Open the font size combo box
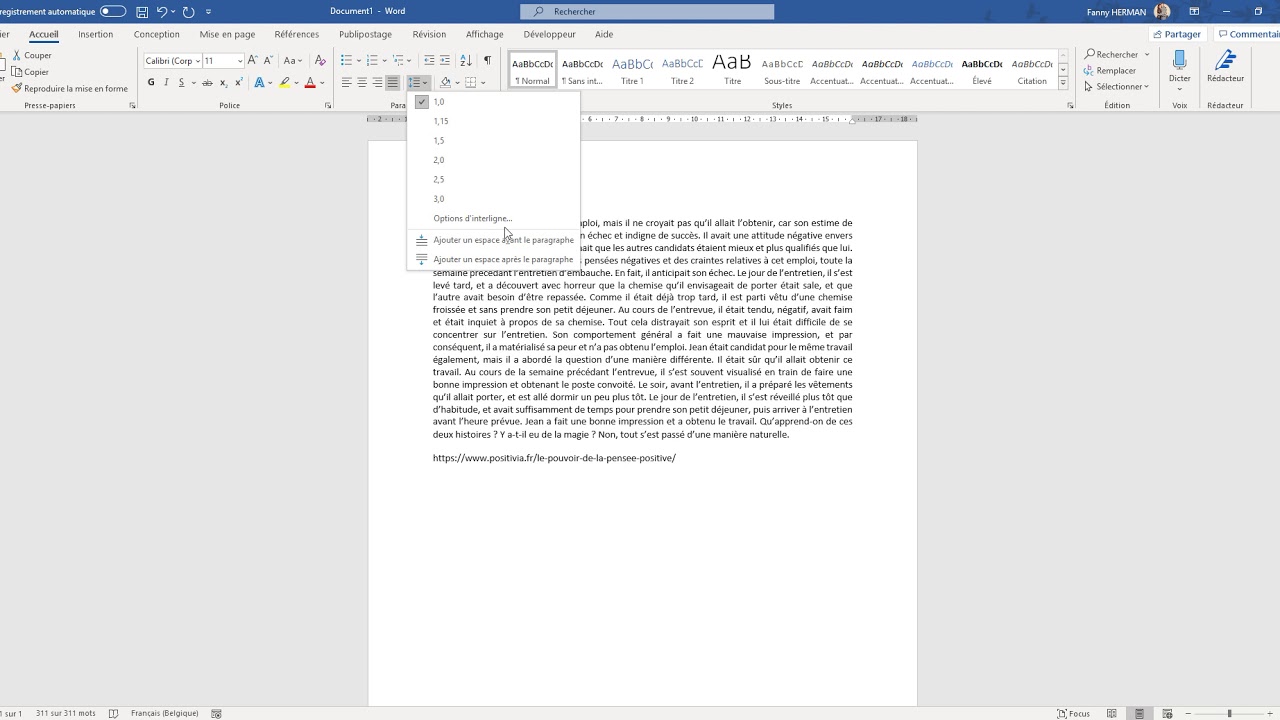Viewport: 1280px width, 720px height. 223,61
